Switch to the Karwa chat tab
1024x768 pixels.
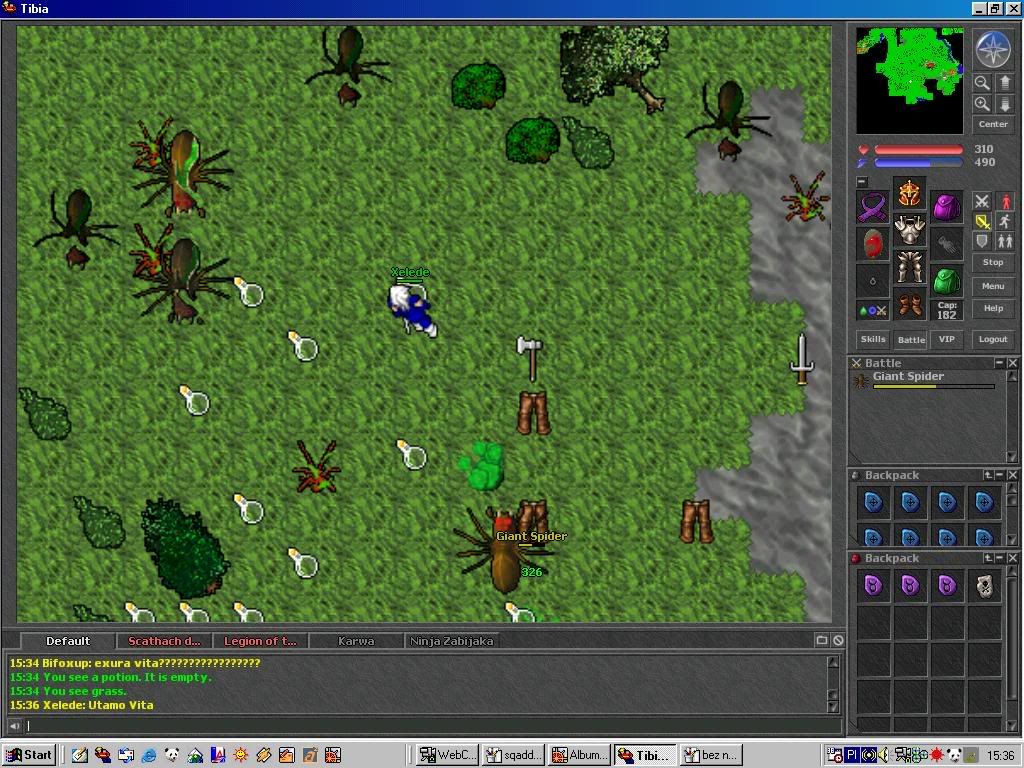click(356, 641)
